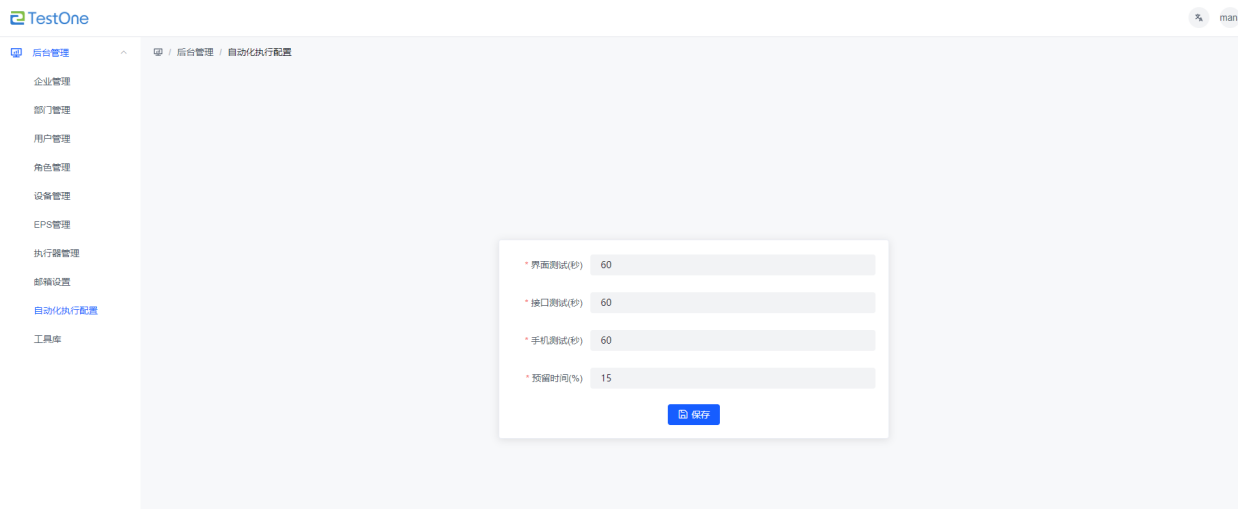
Task: Click 后台管理 breadcrumb link
Action: pyautogui.click(x=195, y=52)
